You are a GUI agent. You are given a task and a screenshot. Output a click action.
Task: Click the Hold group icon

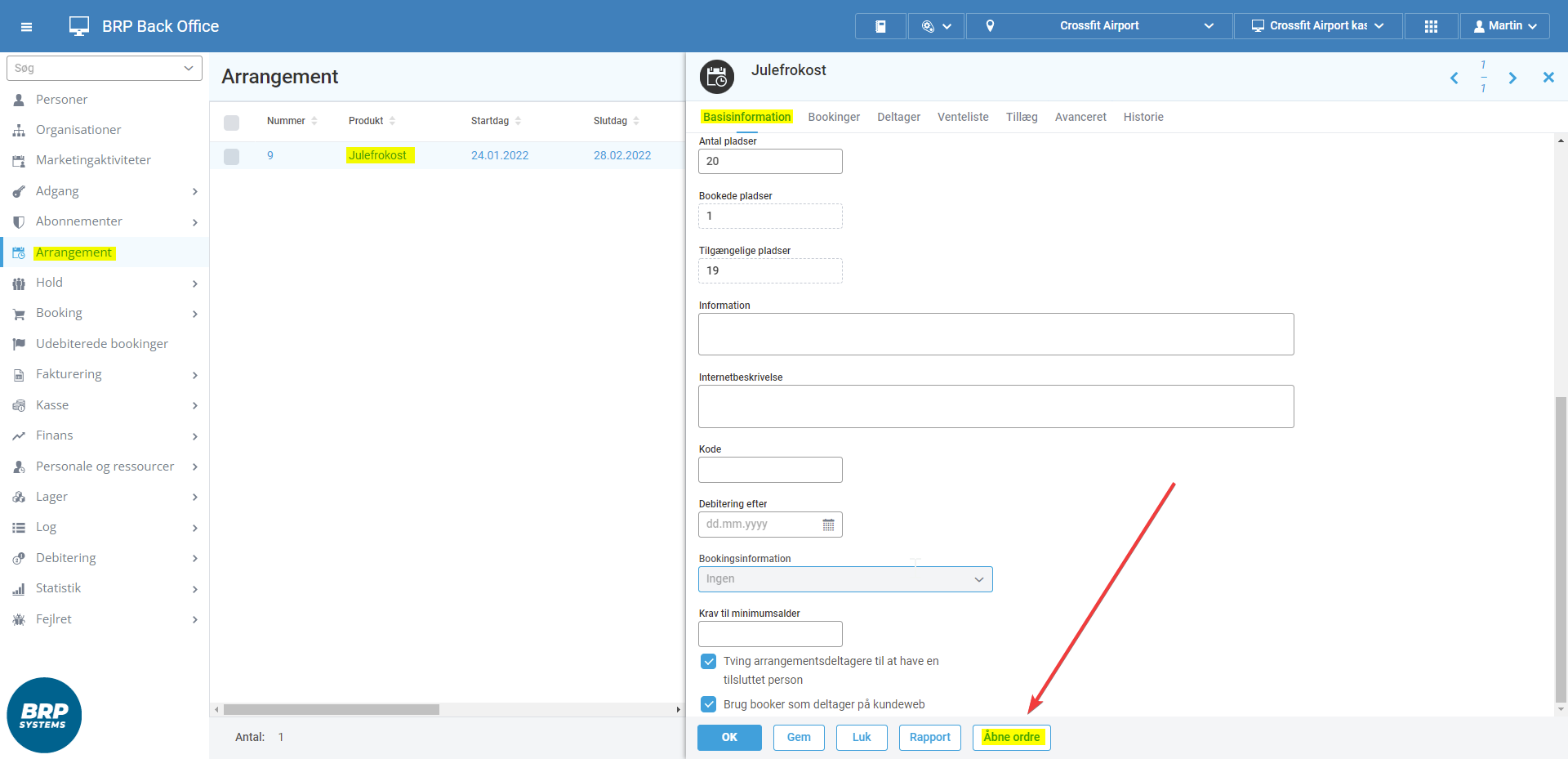pos(19,284)
